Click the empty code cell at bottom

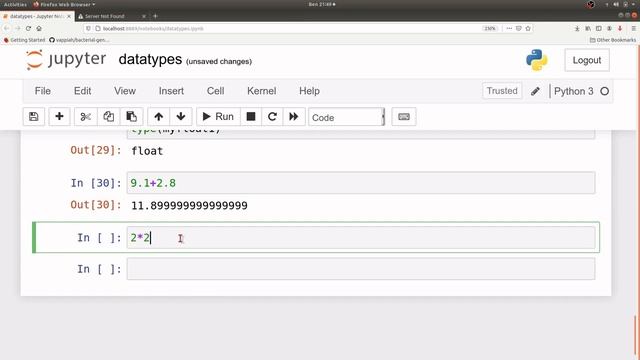coord(361,269)
